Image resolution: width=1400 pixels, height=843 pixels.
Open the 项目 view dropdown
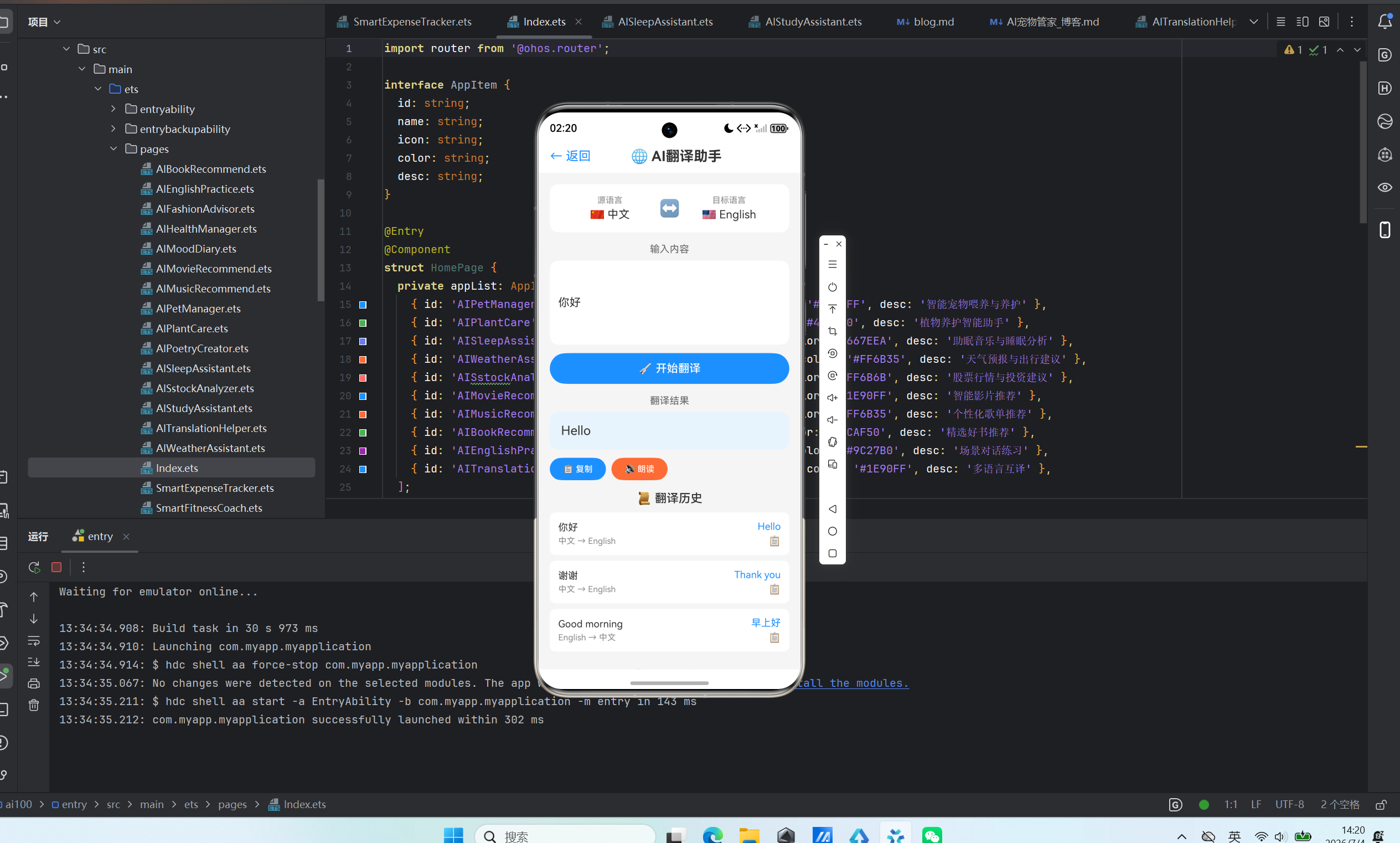(44, 22)
